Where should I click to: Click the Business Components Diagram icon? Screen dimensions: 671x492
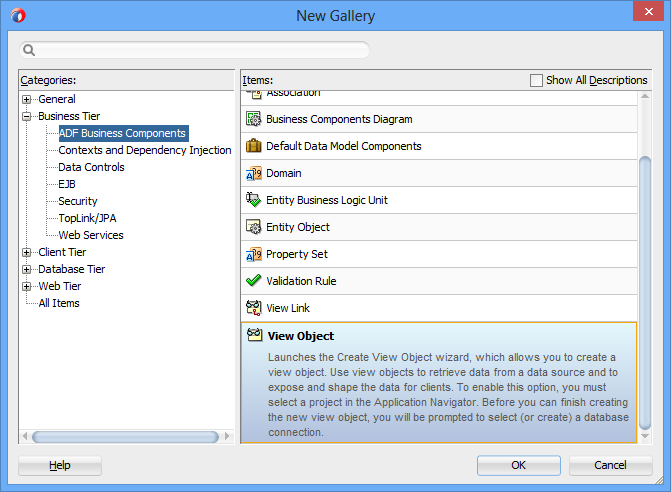[x=253, y=119]
